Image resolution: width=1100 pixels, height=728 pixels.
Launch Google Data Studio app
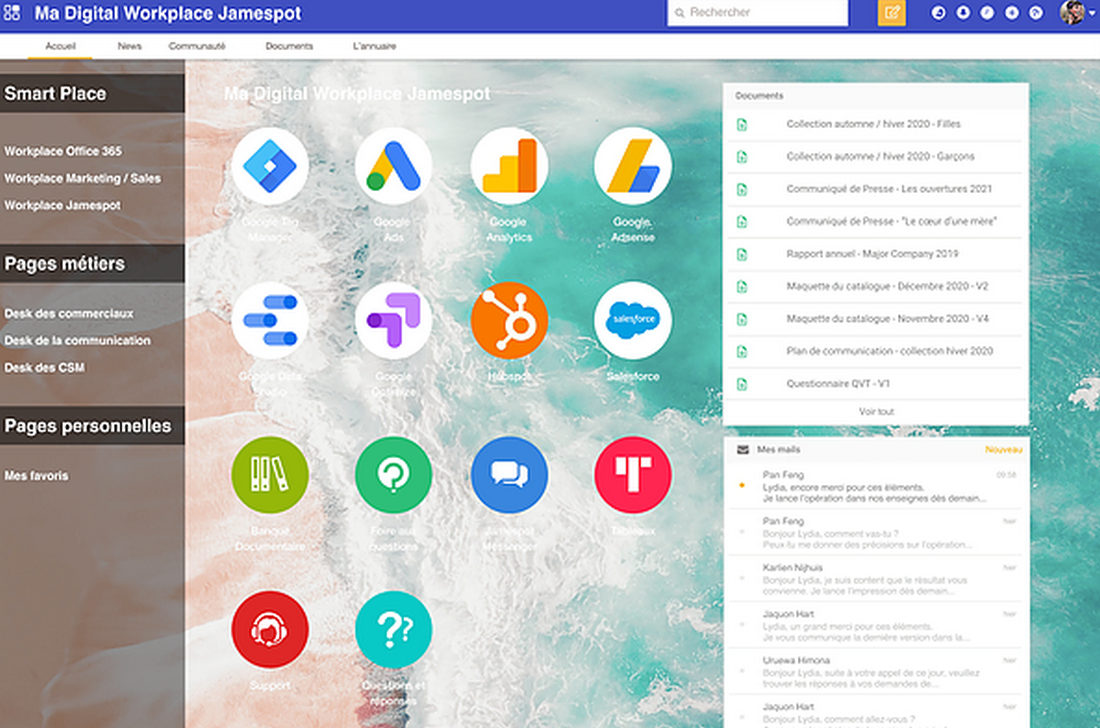tap(270, 321)
